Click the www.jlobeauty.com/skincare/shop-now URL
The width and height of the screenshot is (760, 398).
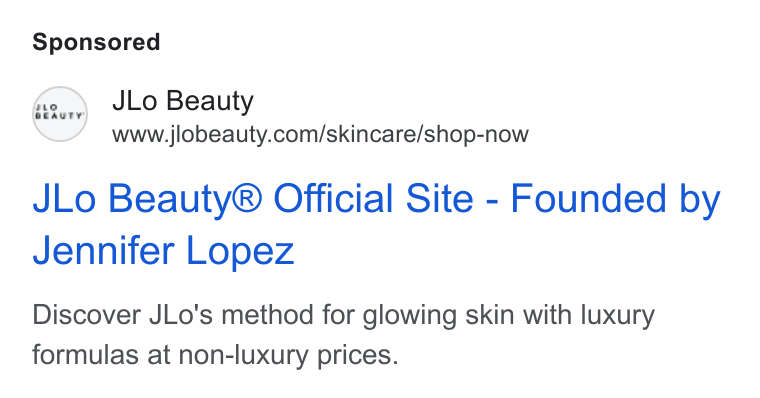pyautogui.click(x=320, y=134)
